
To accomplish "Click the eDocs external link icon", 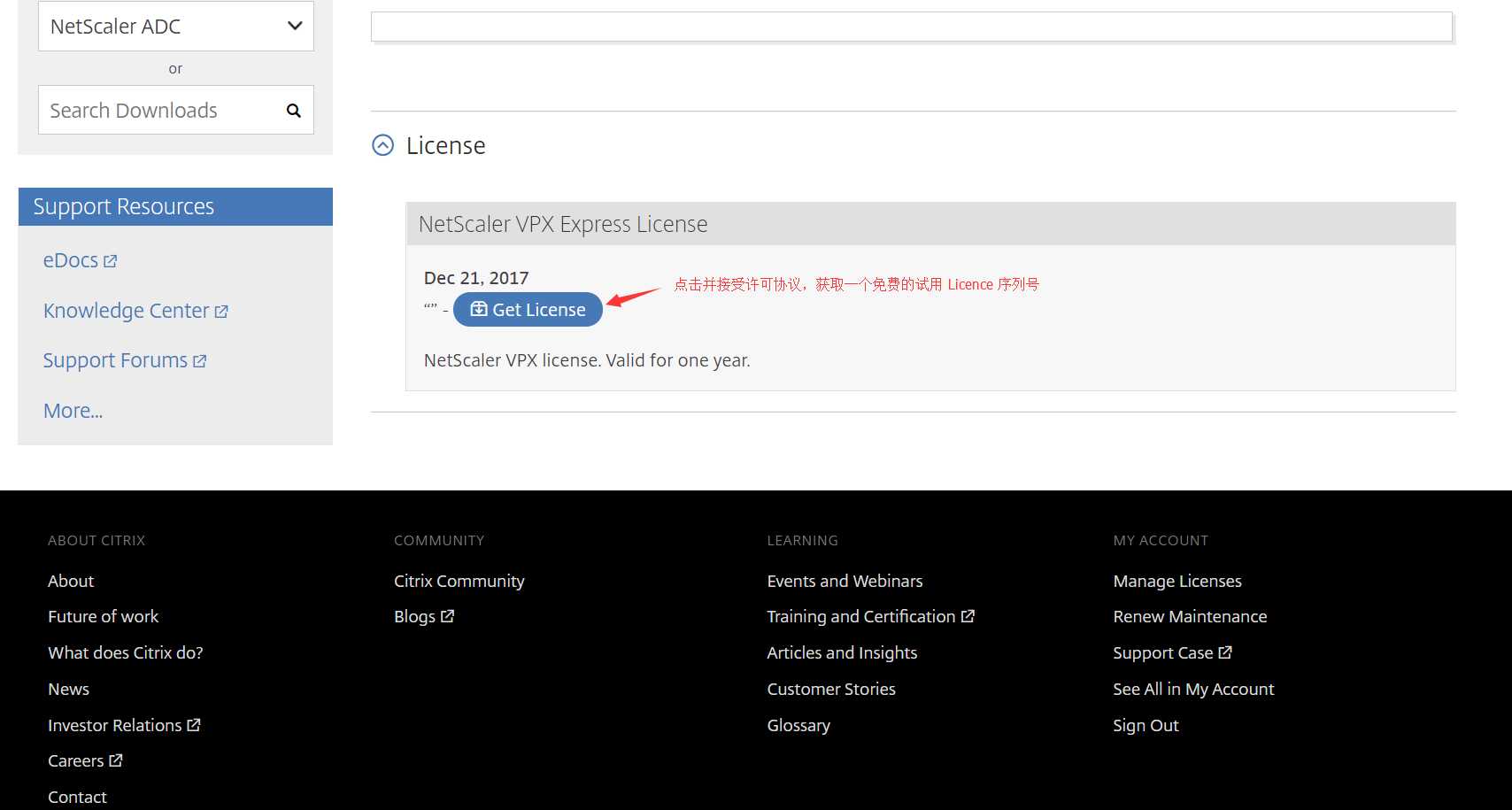I will (x=110, y=261).
